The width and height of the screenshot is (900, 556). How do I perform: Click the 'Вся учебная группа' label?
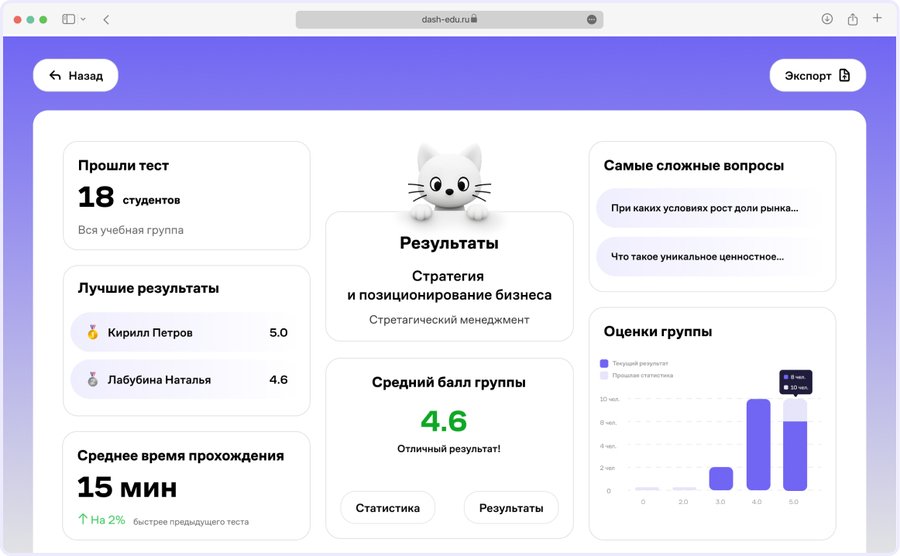(131, 230)
